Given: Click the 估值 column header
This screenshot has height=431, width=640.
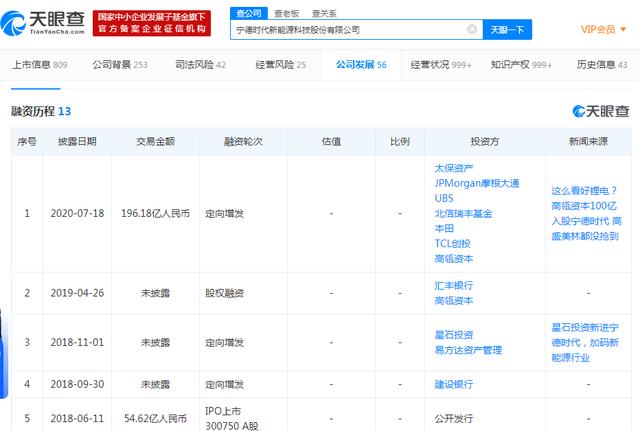Looking at the screenshot, I should point(331,142).
